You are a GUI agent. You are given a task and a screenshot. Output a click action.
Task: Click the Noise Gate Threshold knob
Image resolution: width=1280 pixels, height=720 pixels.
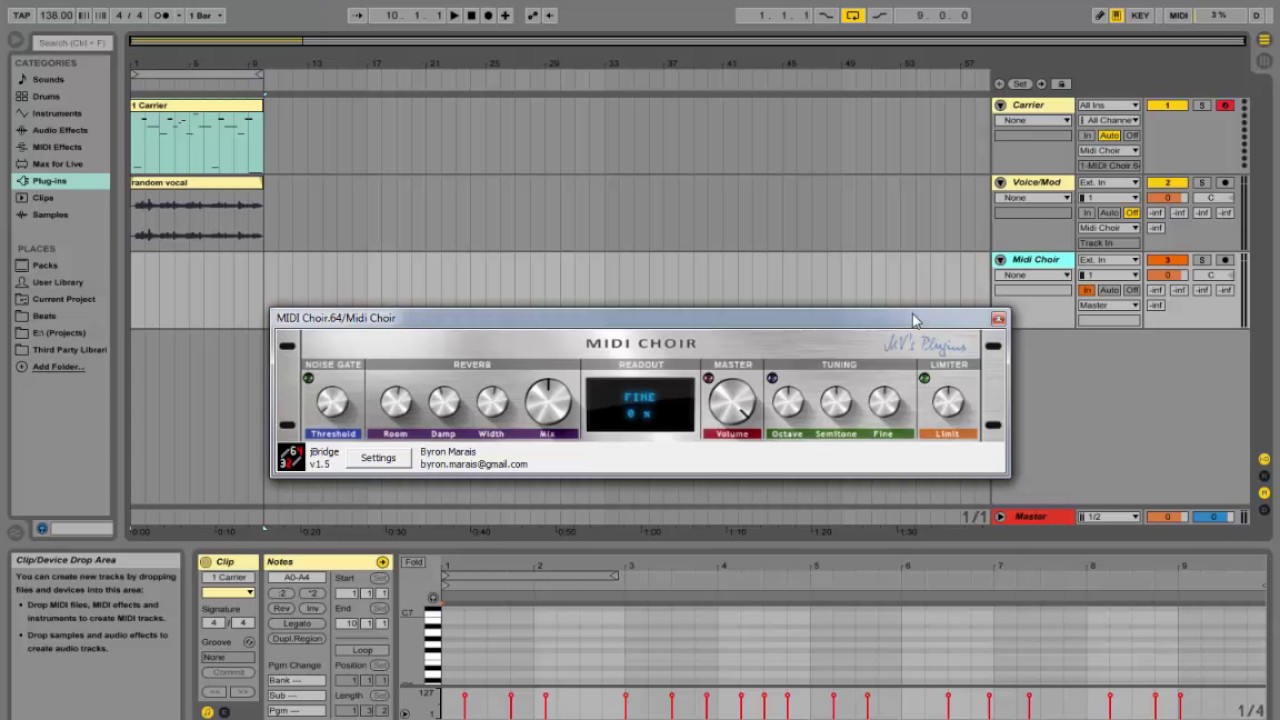click(x=332, y=403)
